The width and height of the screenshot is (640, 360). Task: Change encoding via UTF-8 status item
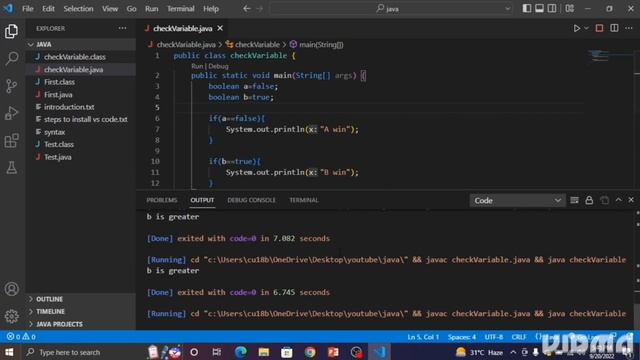[493, 337]
